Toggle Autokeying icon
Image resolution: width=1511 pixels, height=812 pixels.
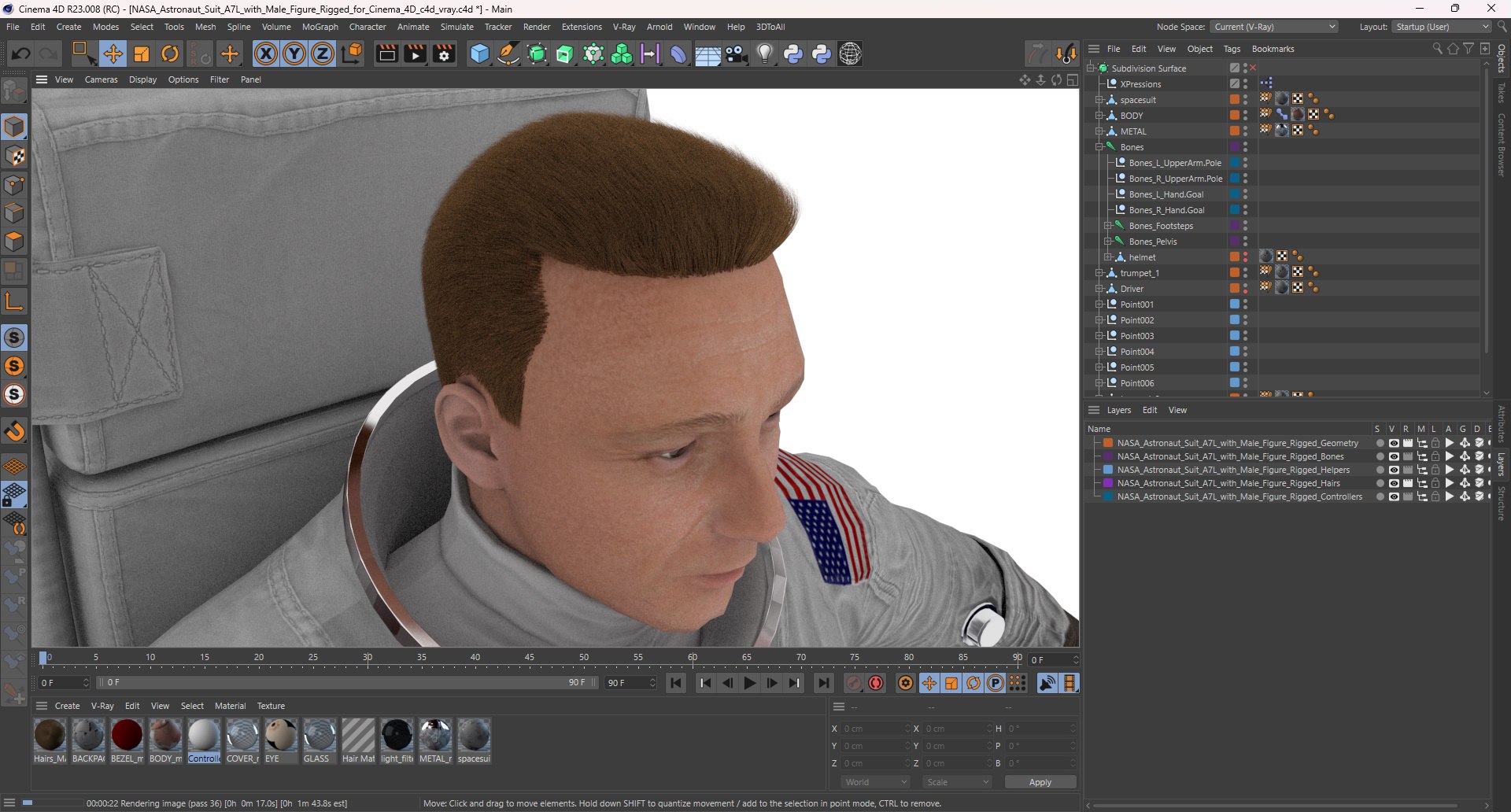point(876,683)
